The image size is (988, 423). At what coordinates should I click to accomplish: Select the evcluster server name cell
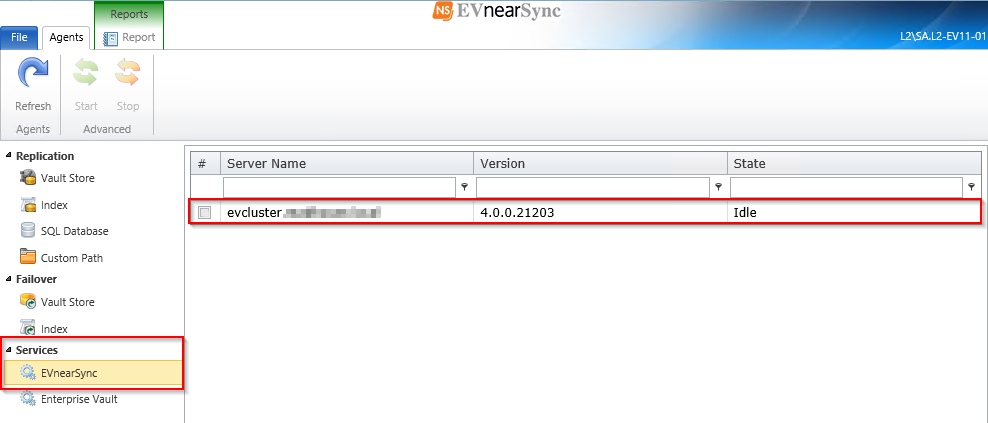pyautogui.click(x=347, y=213)
